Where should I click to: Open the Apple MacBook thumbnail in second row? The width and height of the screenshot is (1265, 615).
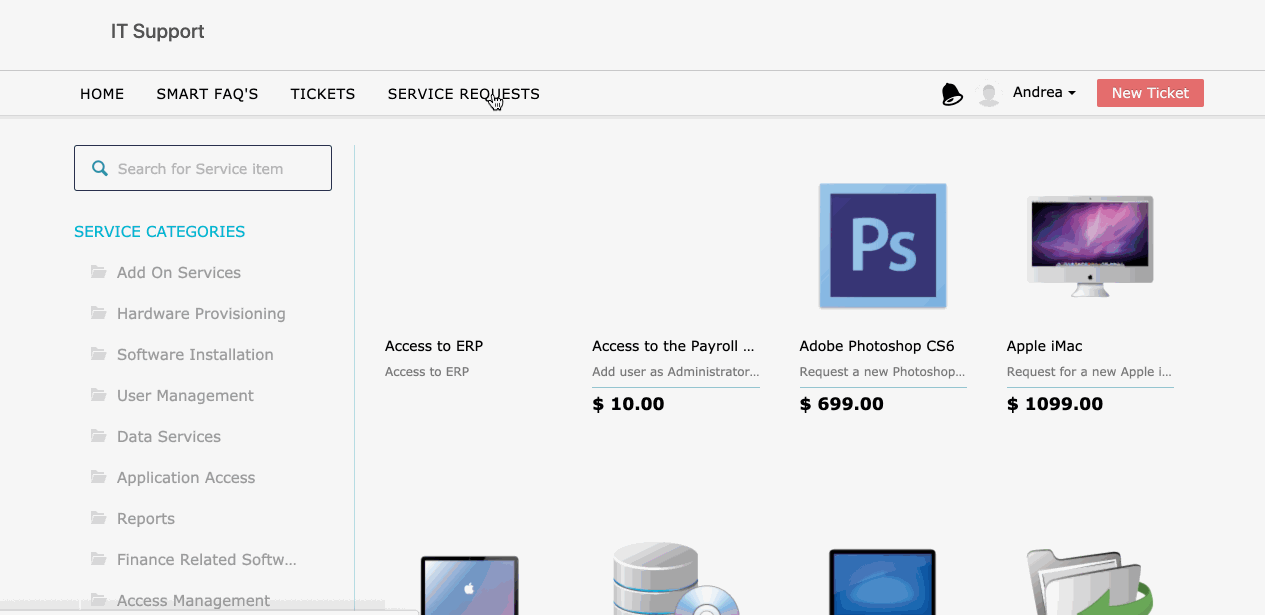tap(468, 585)
